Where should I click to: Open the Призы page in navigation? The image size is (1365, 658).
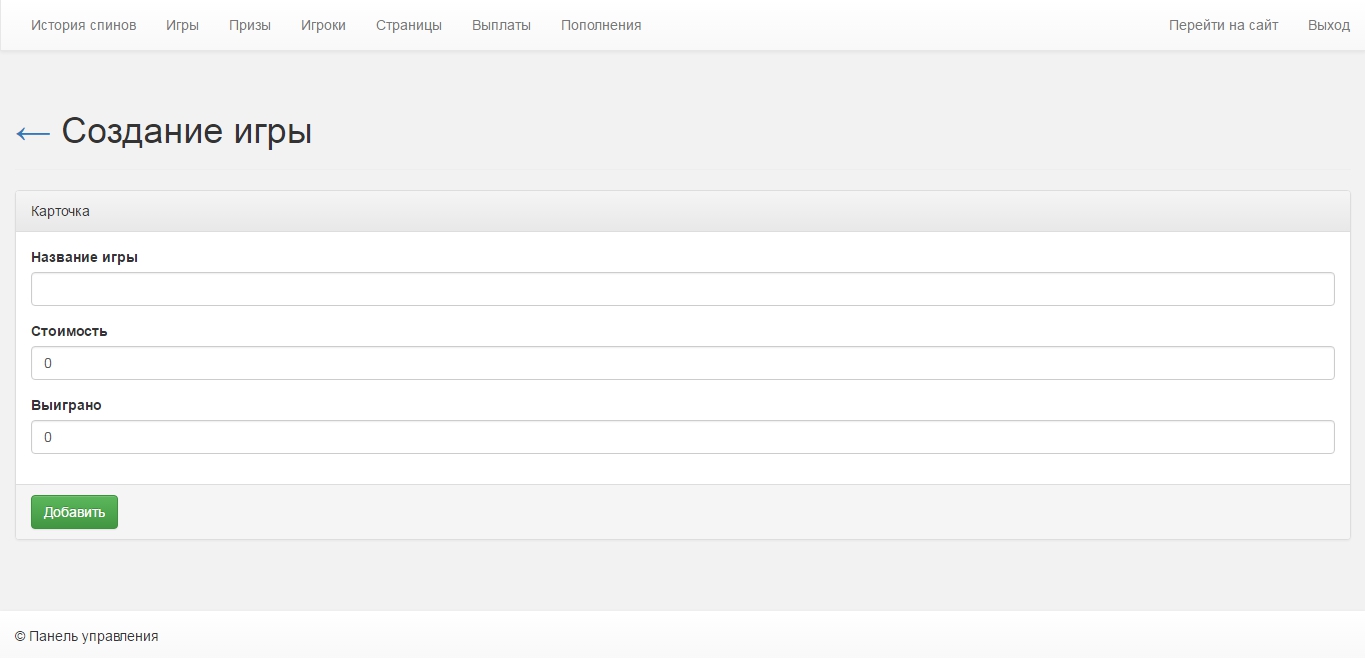point(249,25)
